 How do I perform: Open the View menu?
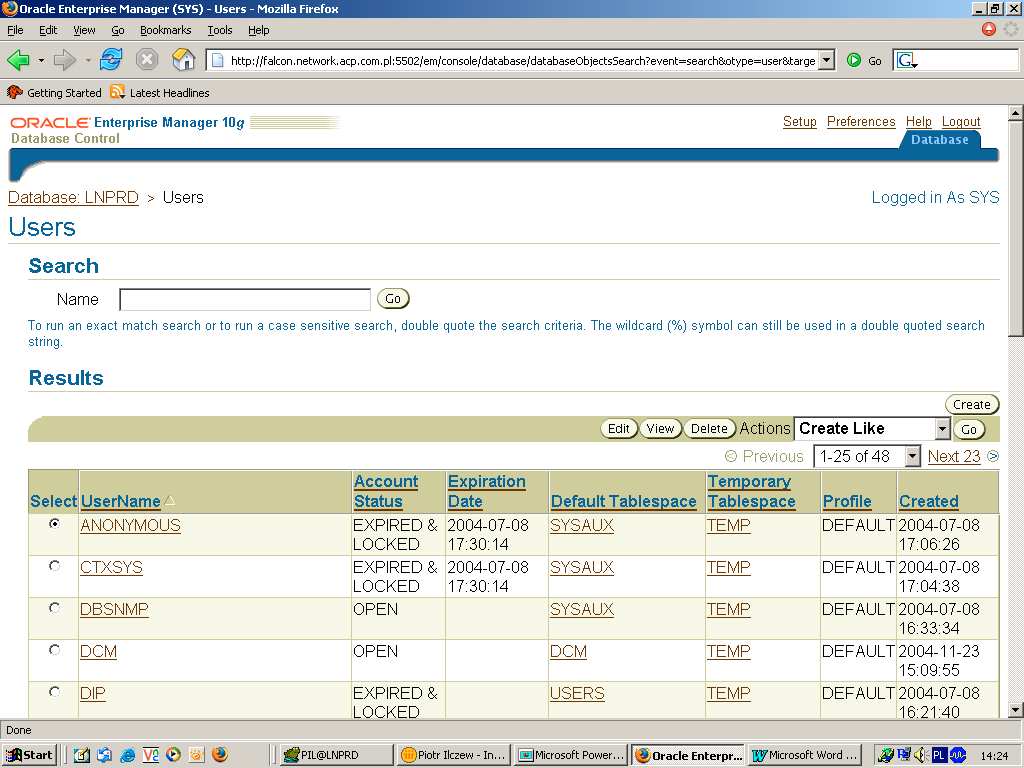tap(84, 30)
